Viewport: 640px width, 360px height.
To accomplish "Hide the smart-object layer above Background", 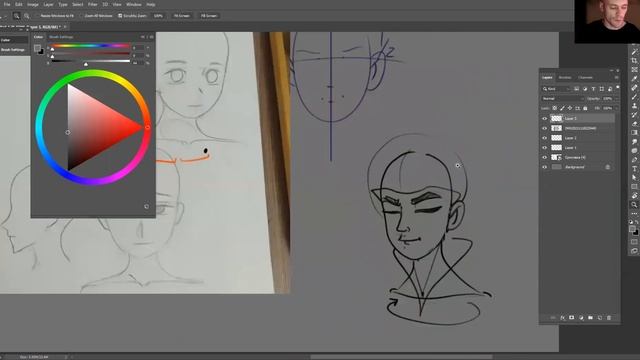I will (x=544, y=158).
